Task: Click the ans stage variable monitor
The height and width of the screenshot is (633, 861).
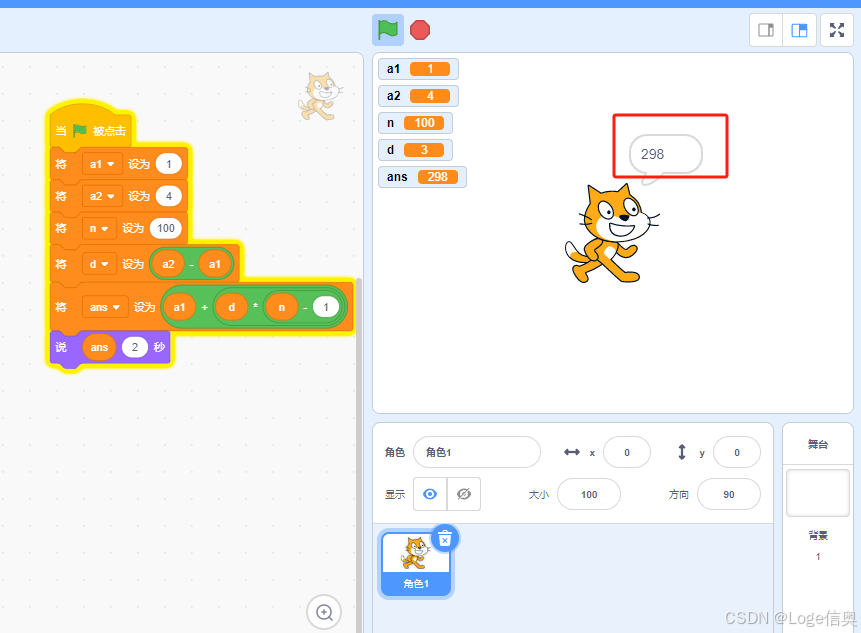Action: 422,177
